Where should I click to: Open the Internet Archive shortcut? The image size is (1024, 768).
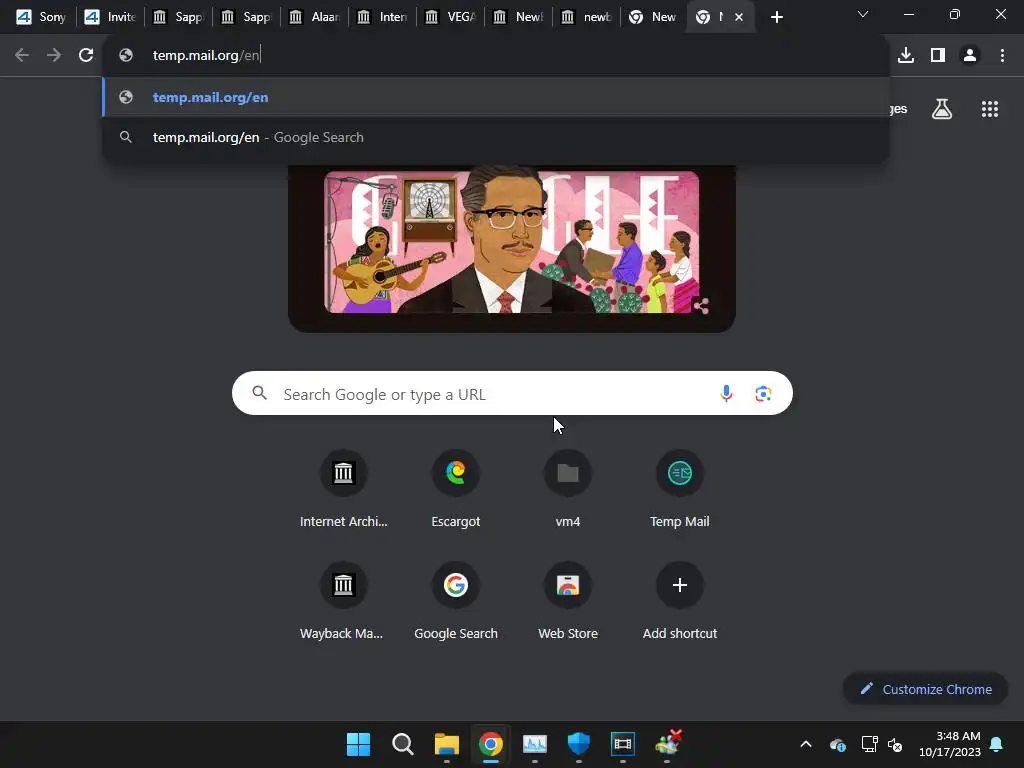(344, 488)
